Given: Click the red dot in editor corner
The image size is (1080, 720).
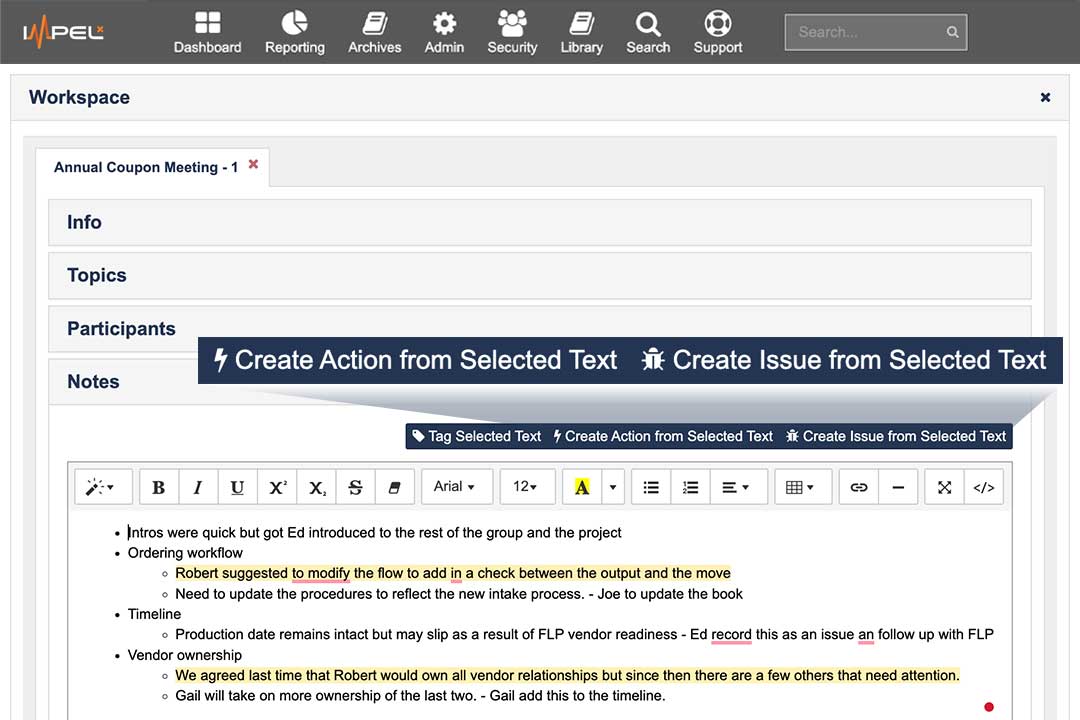Looking at the screenshot, I should [x=989, y=707].
